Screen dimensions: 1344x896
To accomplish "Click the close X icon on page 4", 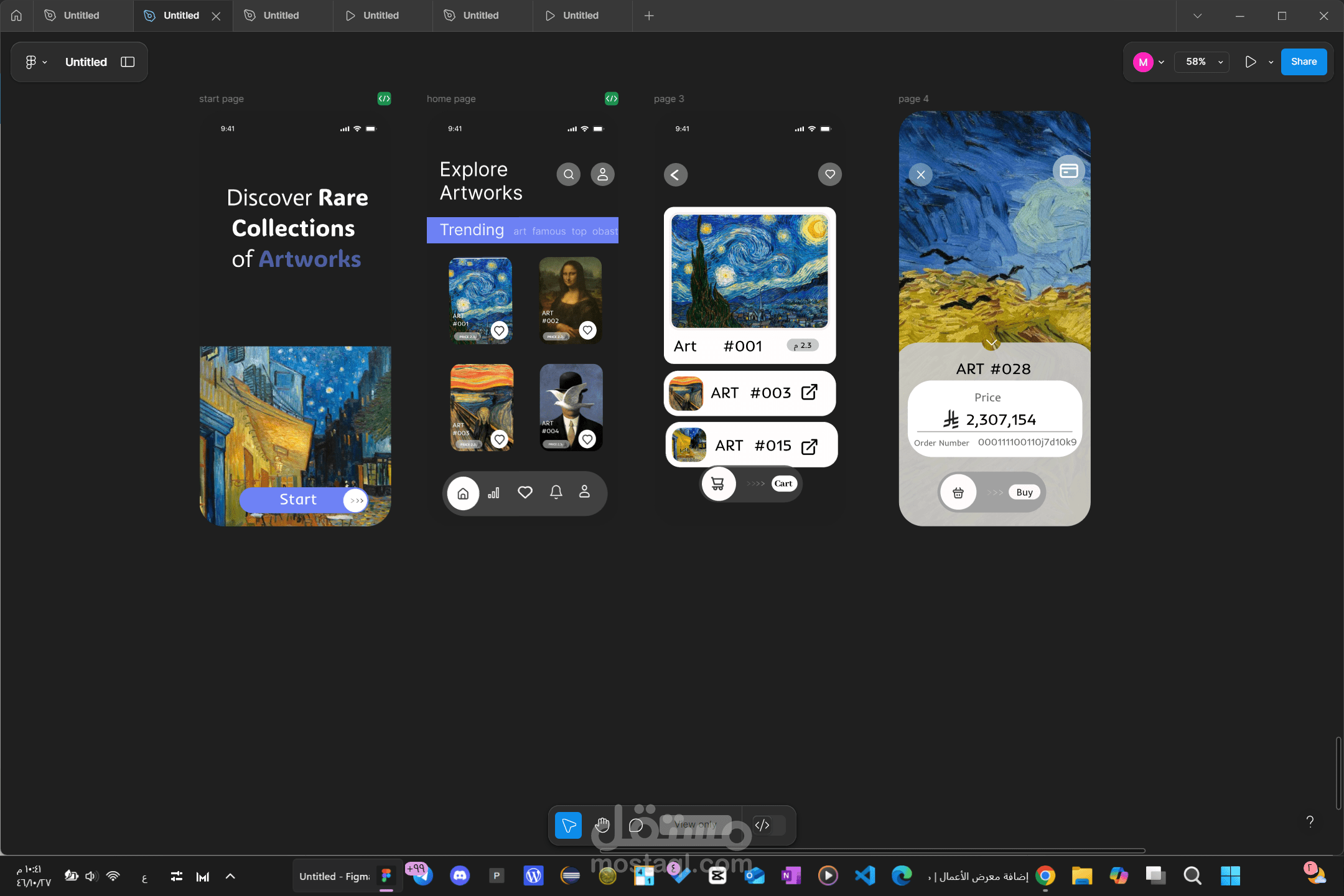I will [x=921, y=175].
